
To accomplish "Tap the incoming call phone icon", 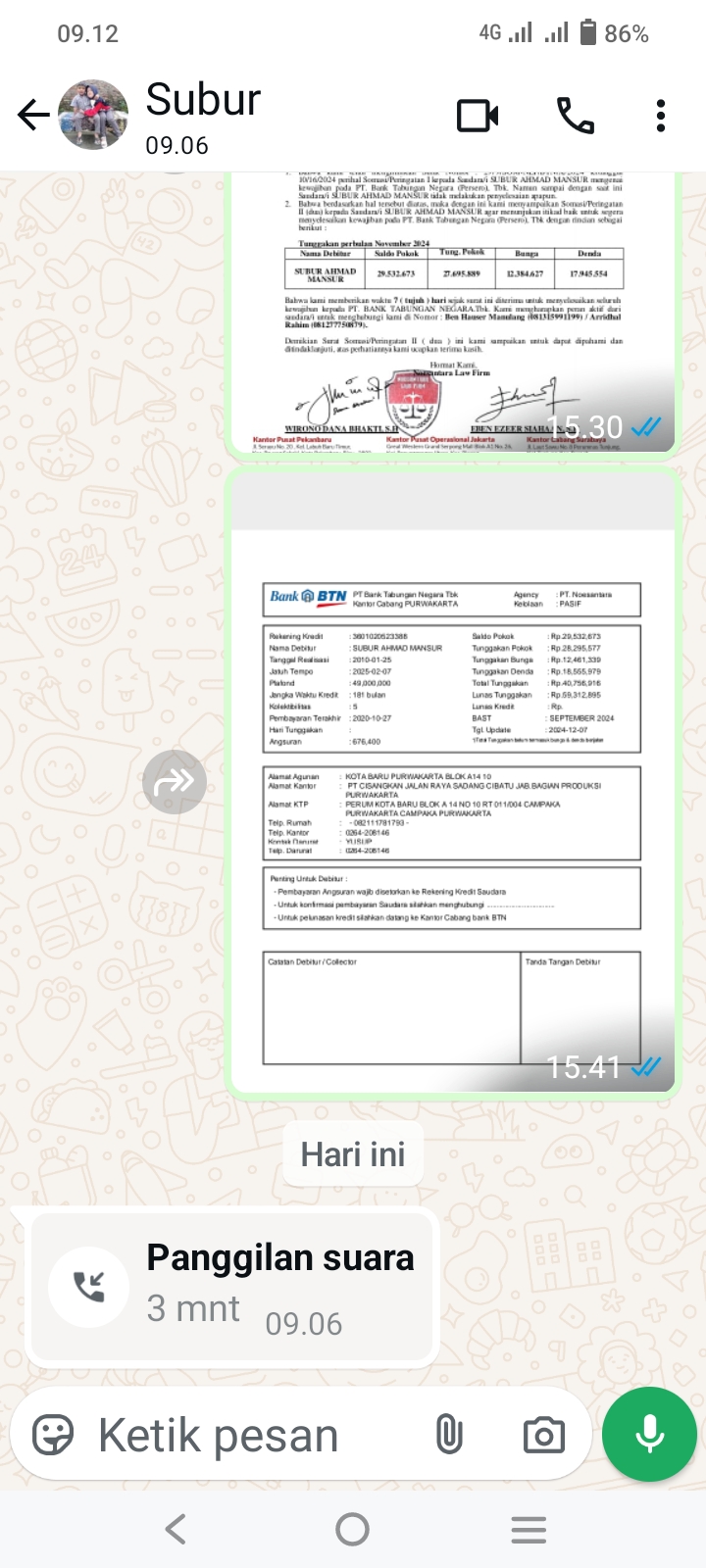I will click(89, 1287).
